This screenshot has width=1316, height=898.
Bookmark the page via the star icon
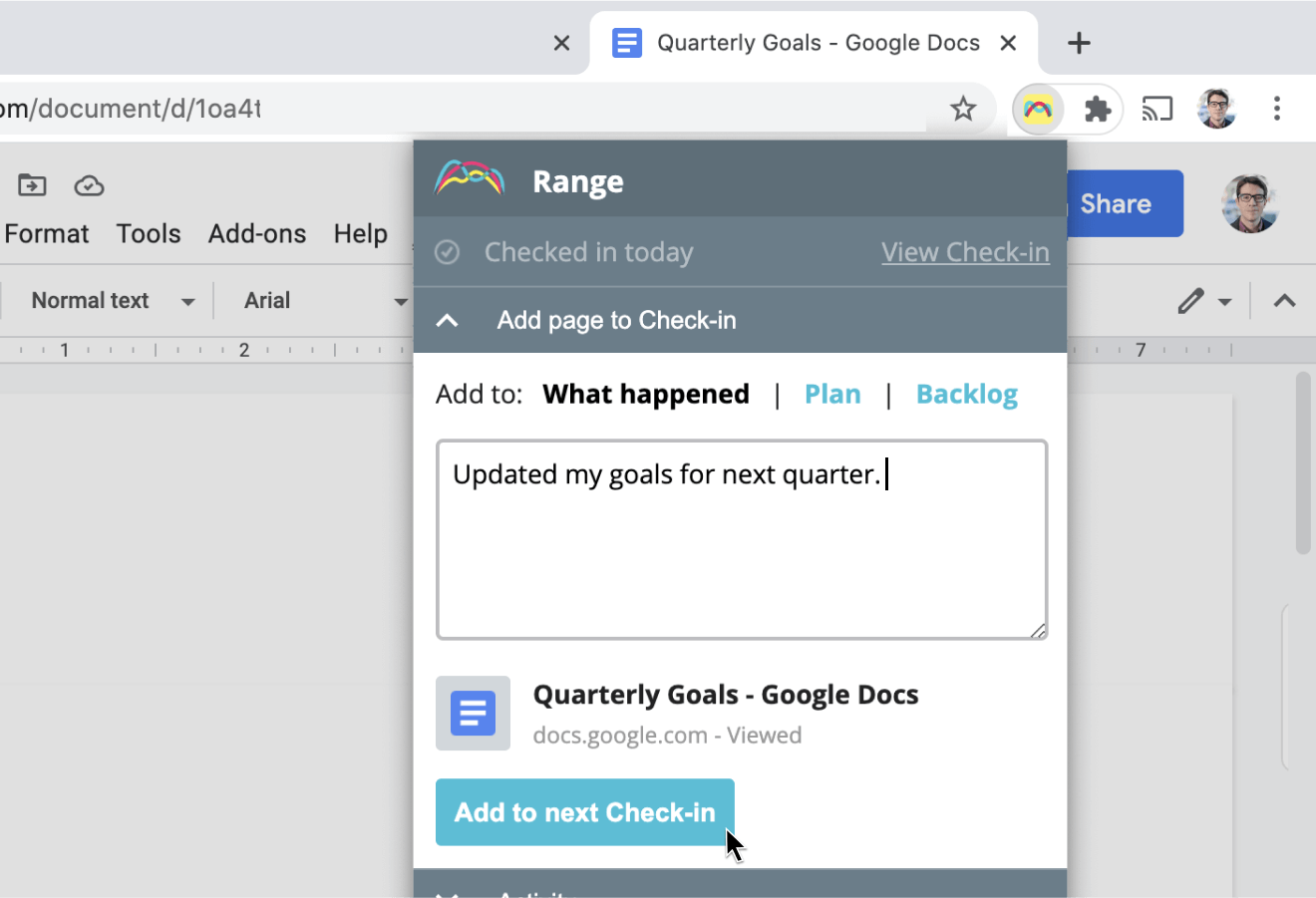(x=962, y=109)
